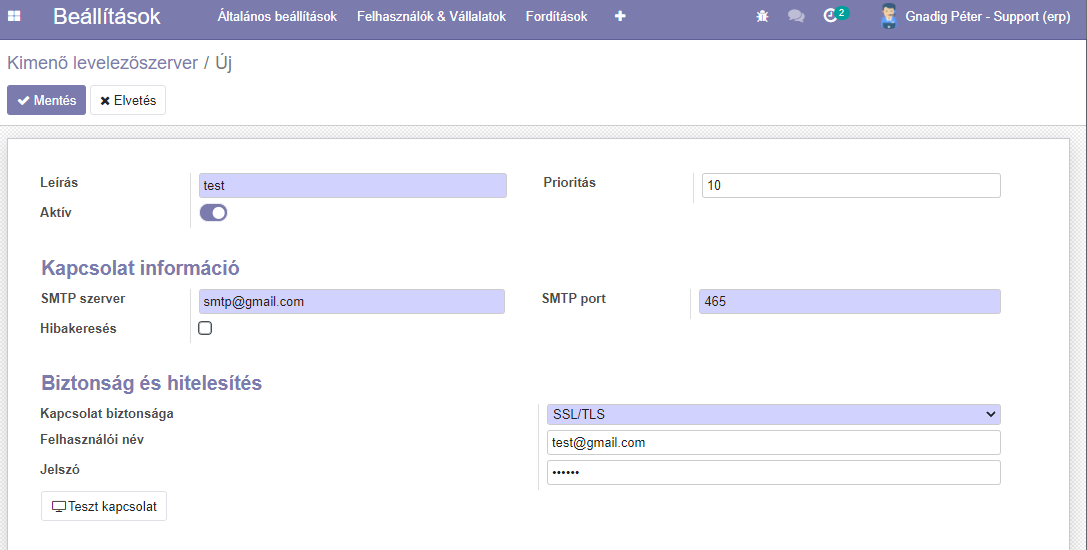Enable the Hibakeresés checkbox

(x=205, y=328)
